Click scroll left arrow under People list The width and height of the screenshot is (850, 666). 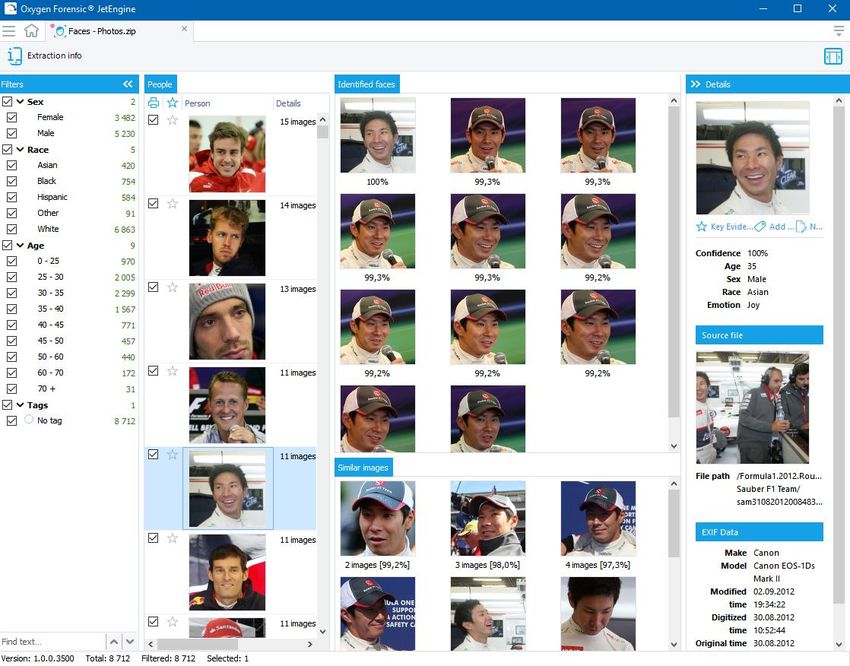pyautogui.click(x=151, y=644)
